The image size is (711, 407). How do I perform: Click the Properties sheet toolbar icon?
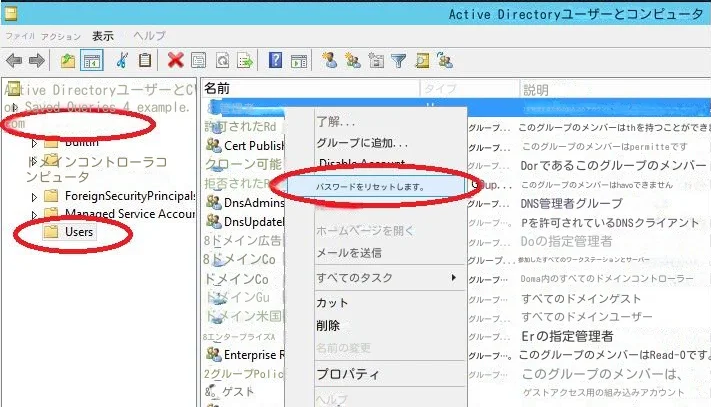click(198, 60)
